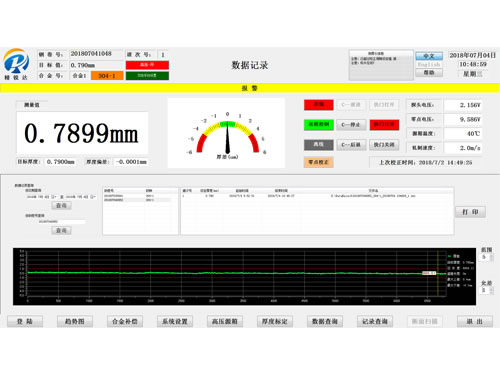Expand the start date picker dropdown

(54, 197)
